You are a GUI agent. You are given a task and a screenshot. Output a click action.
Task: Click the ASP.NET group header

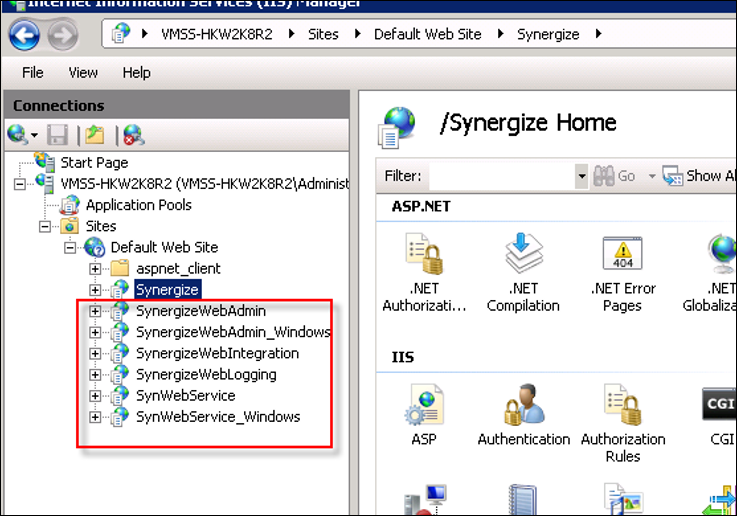pyautogui.click(x=421, y=206)
